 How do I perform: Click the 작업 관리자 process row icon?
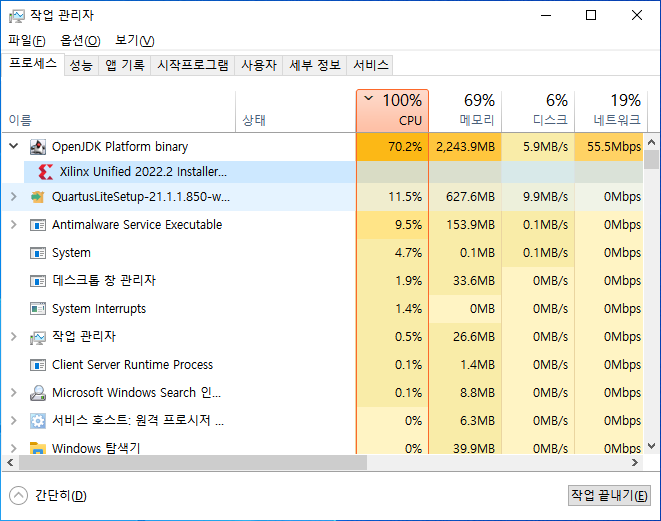38,337
